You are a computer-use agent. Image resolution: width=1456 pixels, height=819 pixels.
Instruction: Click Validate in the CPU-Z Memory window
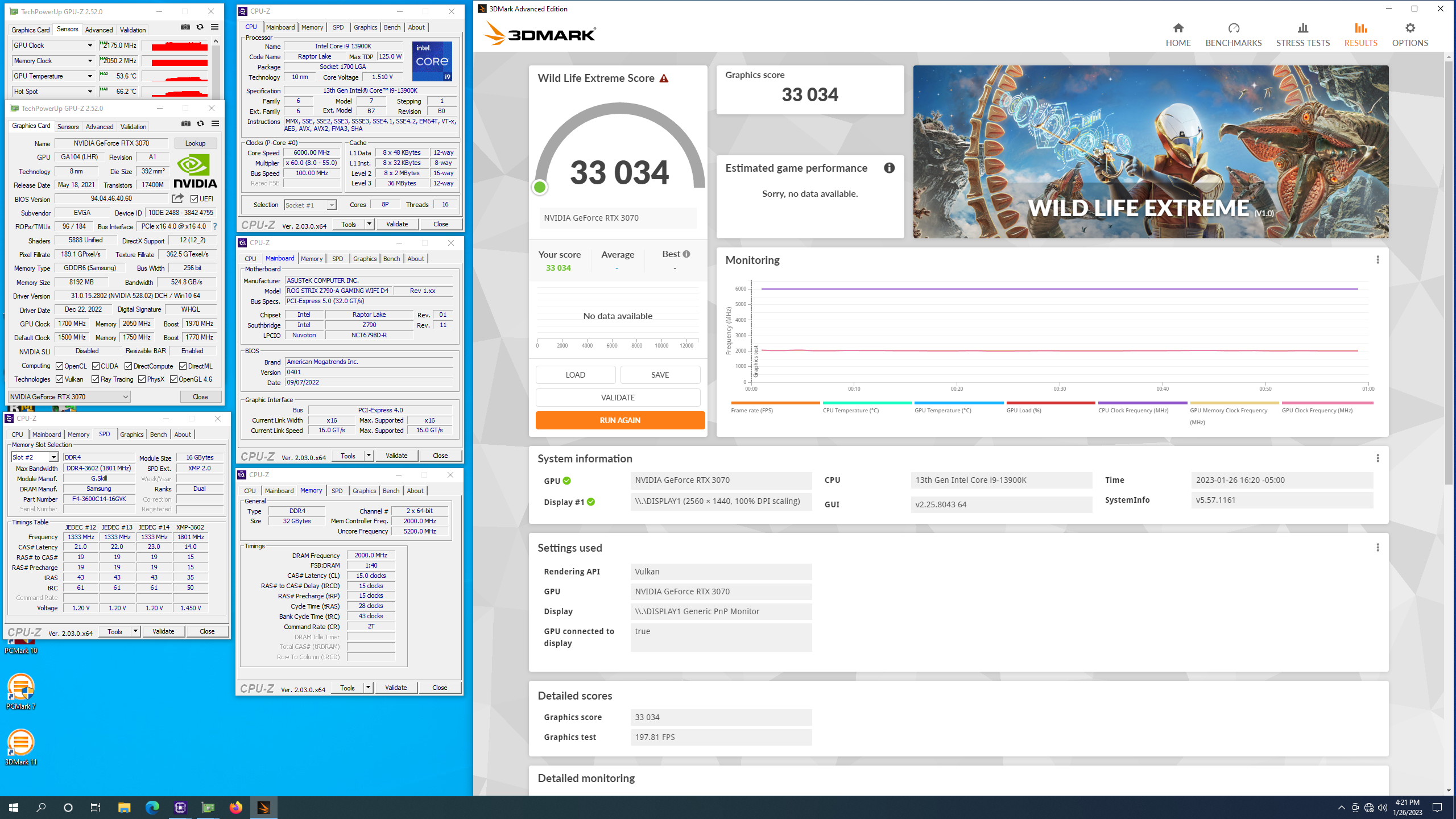(396, 688)
